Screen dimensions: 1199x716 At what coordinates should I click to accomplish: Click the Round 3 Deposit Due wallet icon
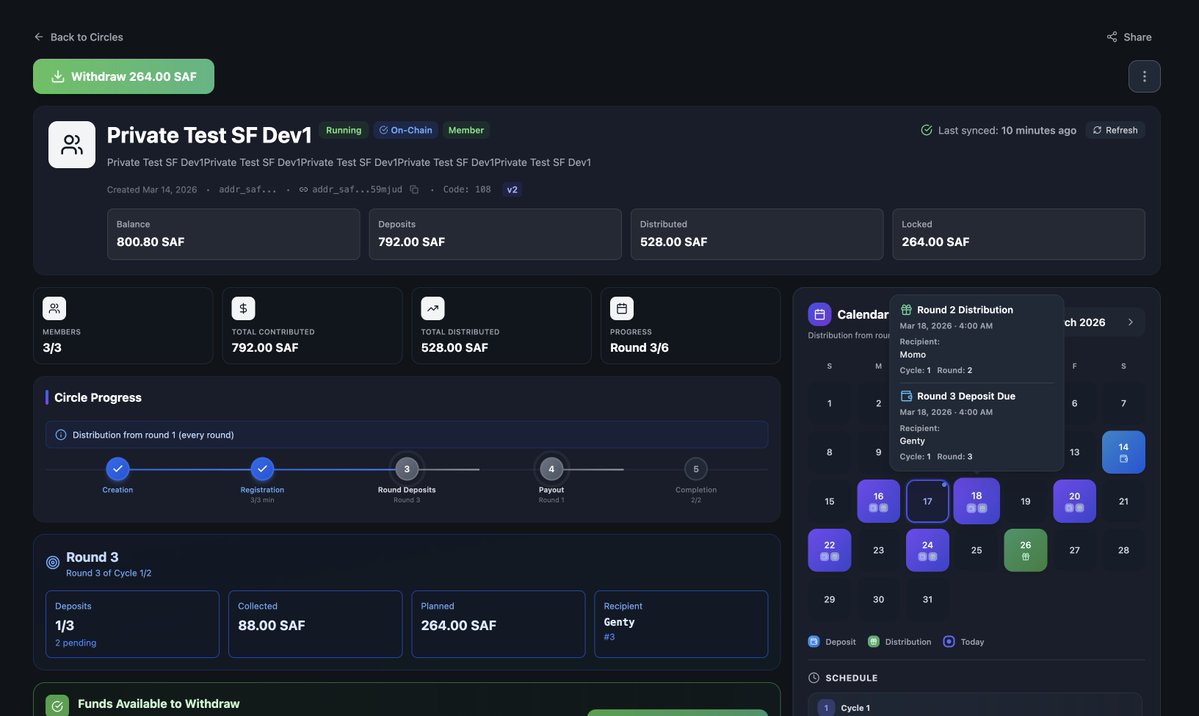point(906,396)
